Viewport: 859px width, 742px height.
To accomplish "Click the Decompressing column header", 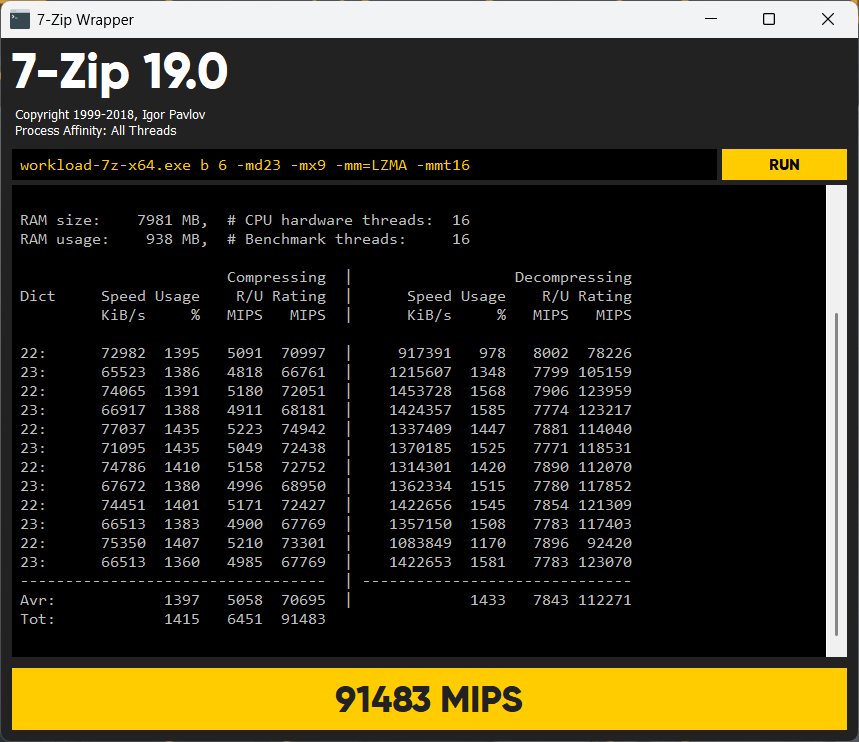I will (573, 277).
